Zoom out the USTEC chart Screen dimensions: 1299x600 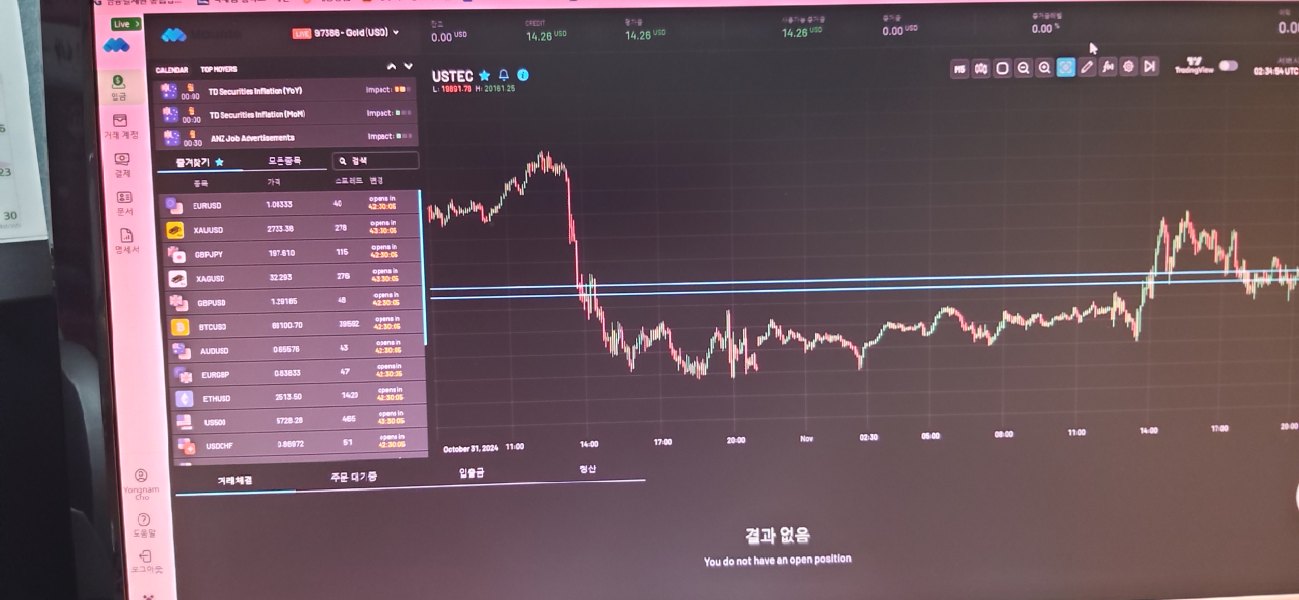click(1023, 68)
